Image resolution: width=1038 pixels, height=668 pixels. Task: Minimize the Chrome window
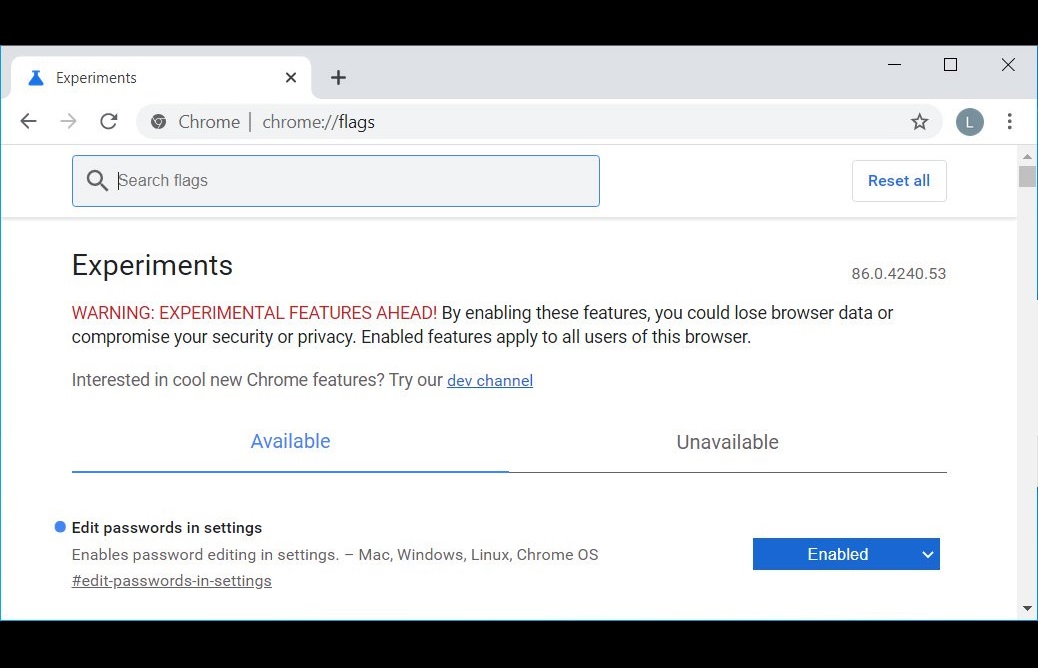click(x=894, y=65)
